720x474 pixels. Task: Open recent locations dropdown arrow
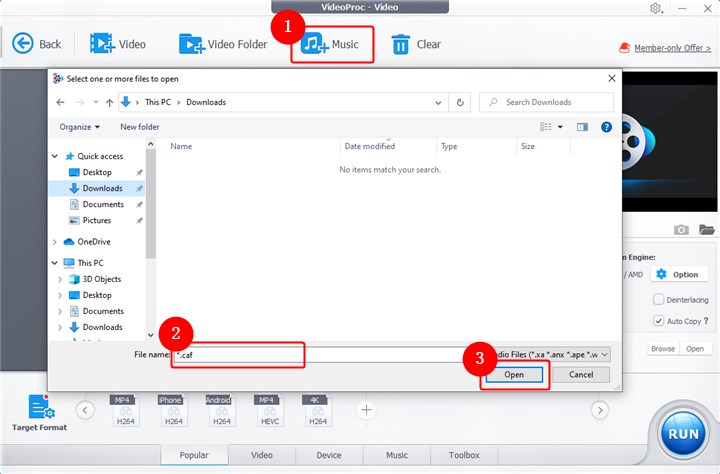(96, 102)
